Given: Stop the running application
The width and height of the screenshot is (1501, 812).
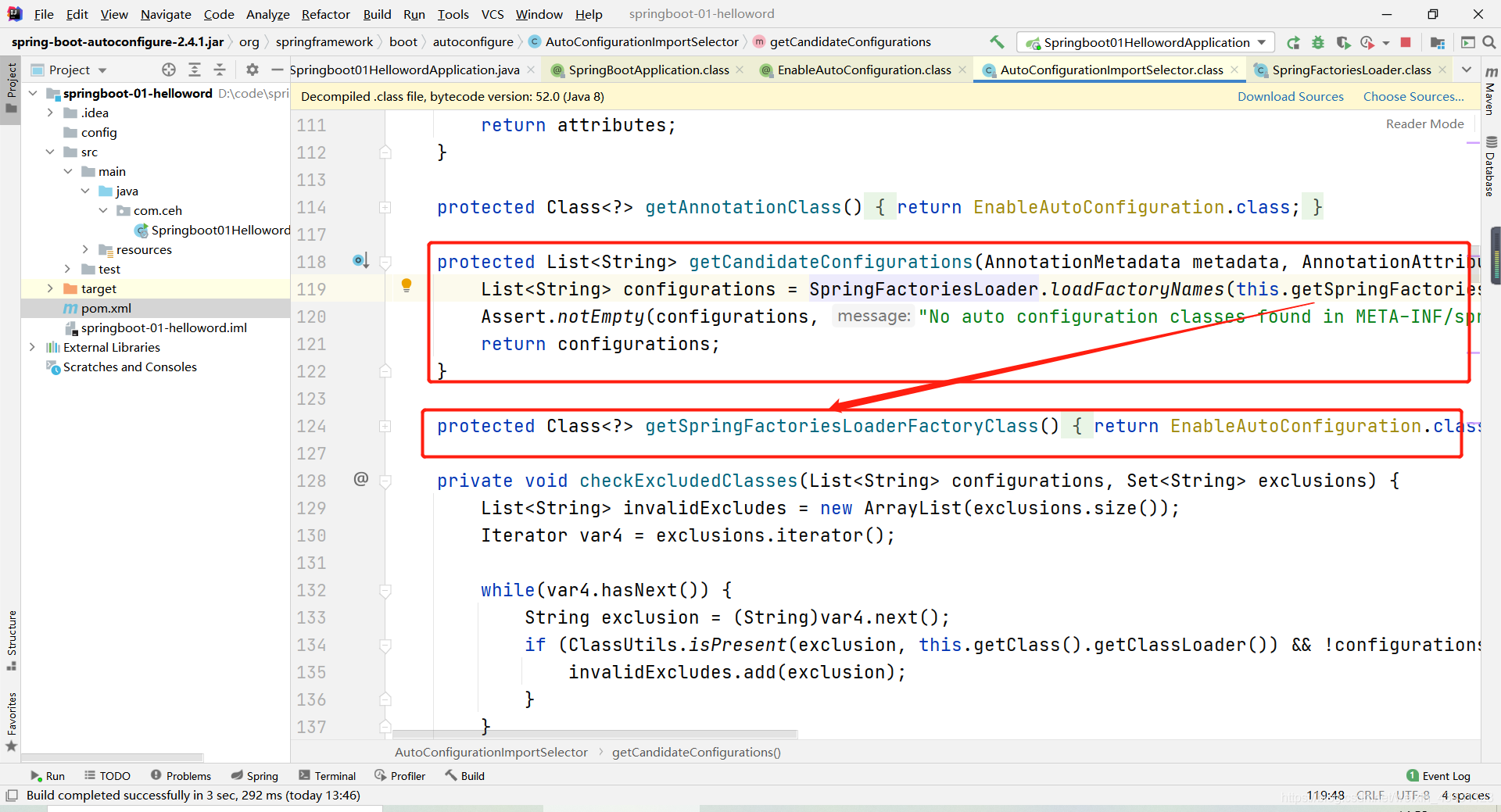Looking at the screenshot, I should 1406,42.
